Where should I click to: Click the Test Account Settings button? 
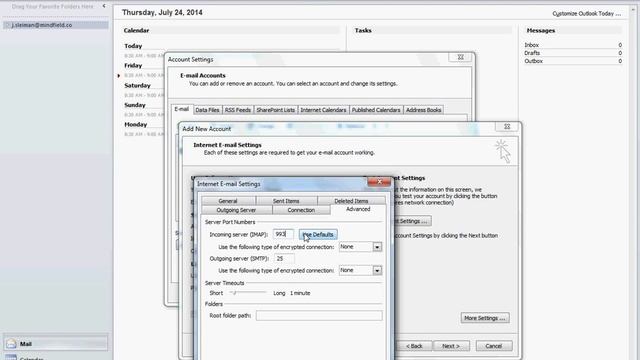tap(412, 221)
